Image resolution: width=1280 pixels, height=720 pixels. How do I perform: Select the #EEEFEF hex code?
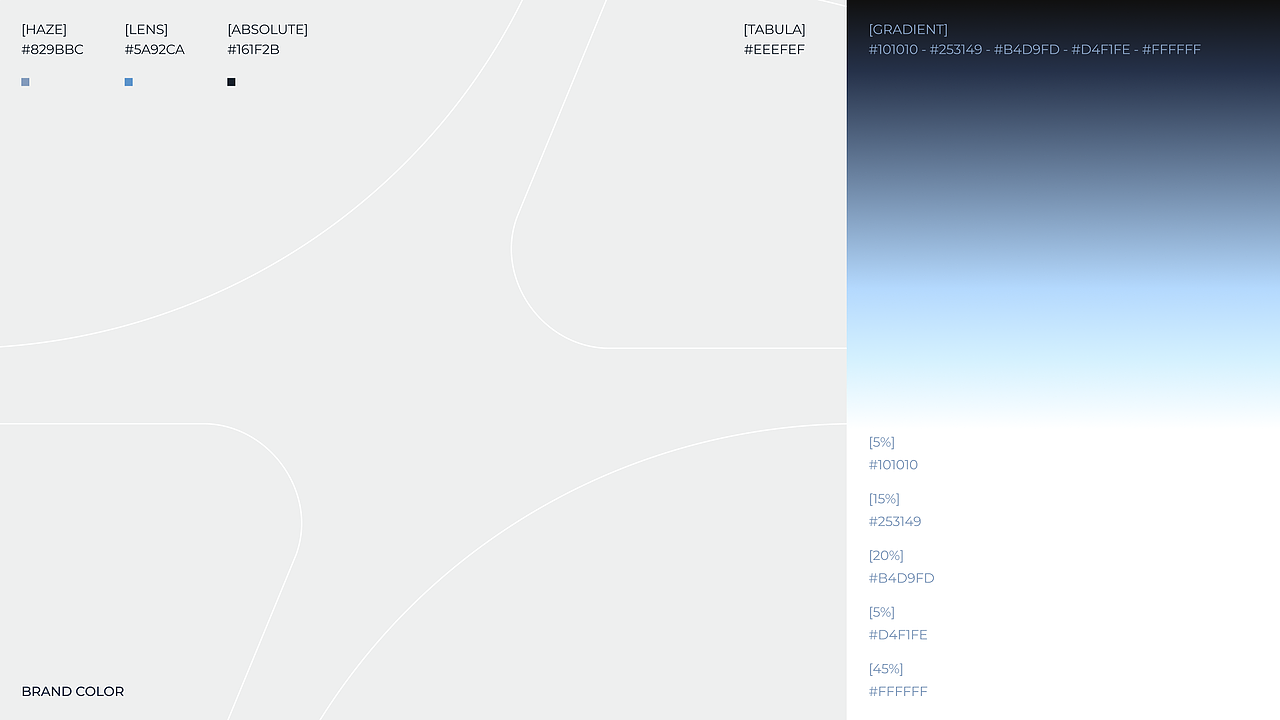[774, 49]
